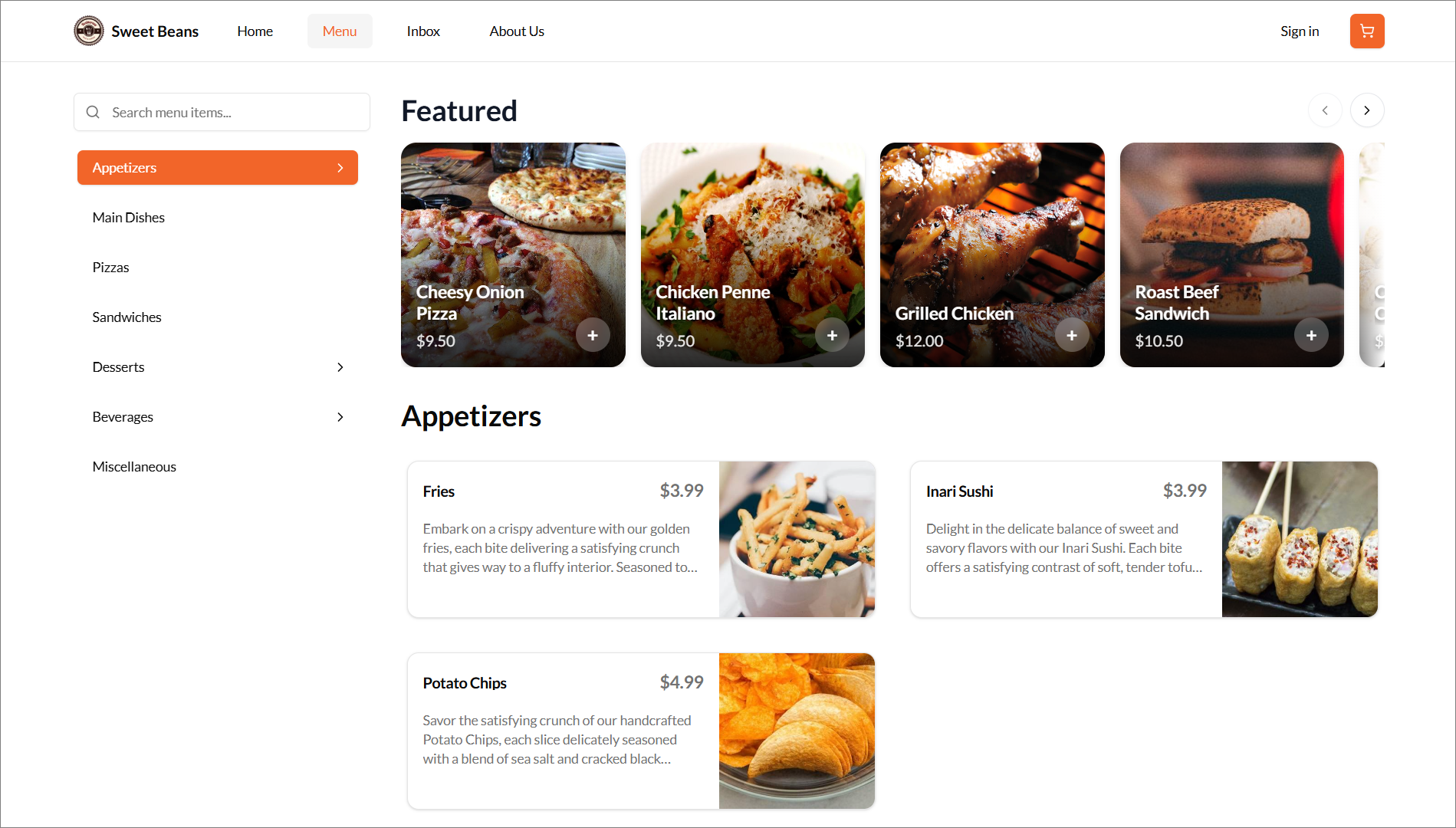
Task: Open the Inari Sushi item card
Action: [1144, 539]
